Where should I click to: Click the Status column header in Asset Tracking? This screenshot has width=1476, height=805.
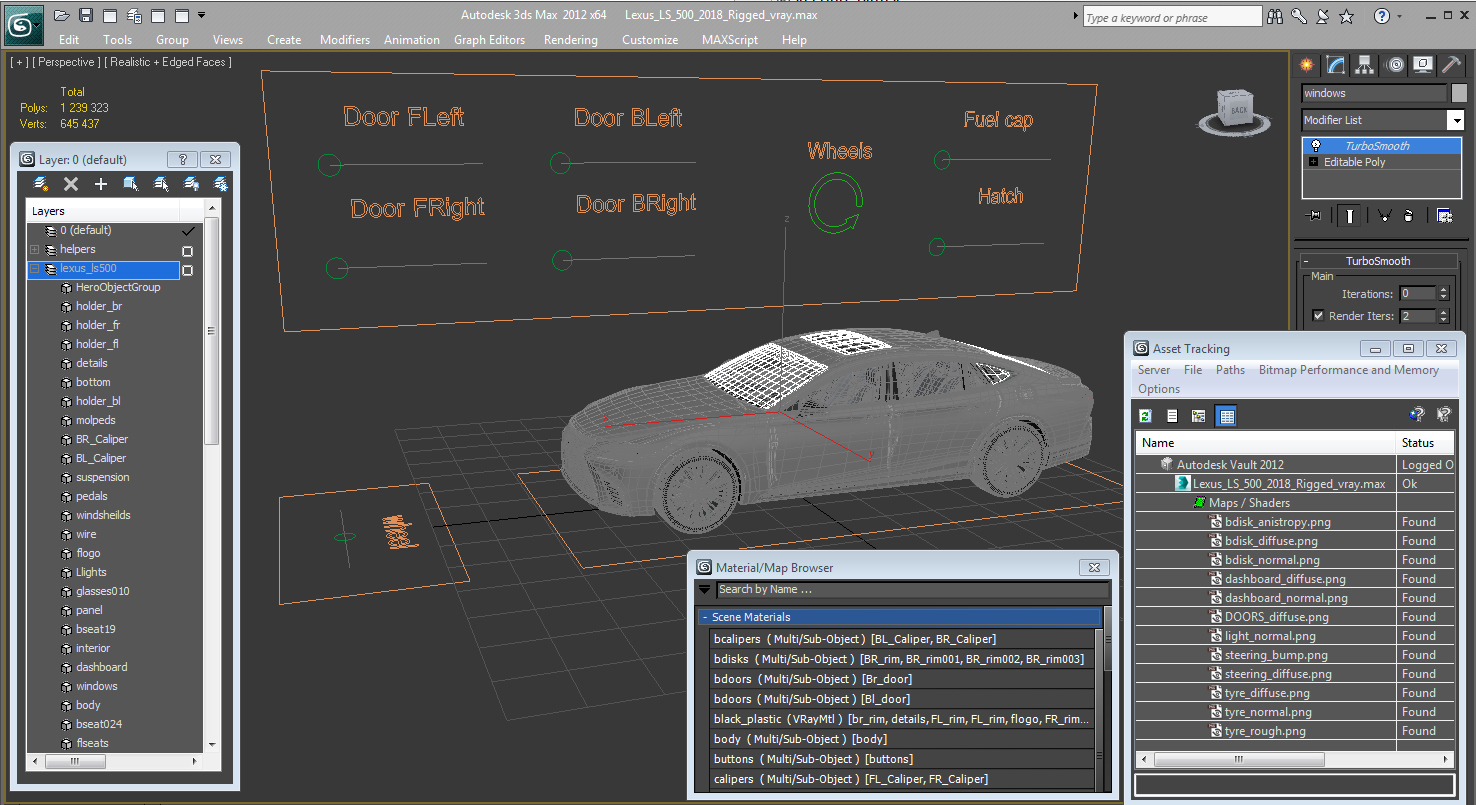1426,443
